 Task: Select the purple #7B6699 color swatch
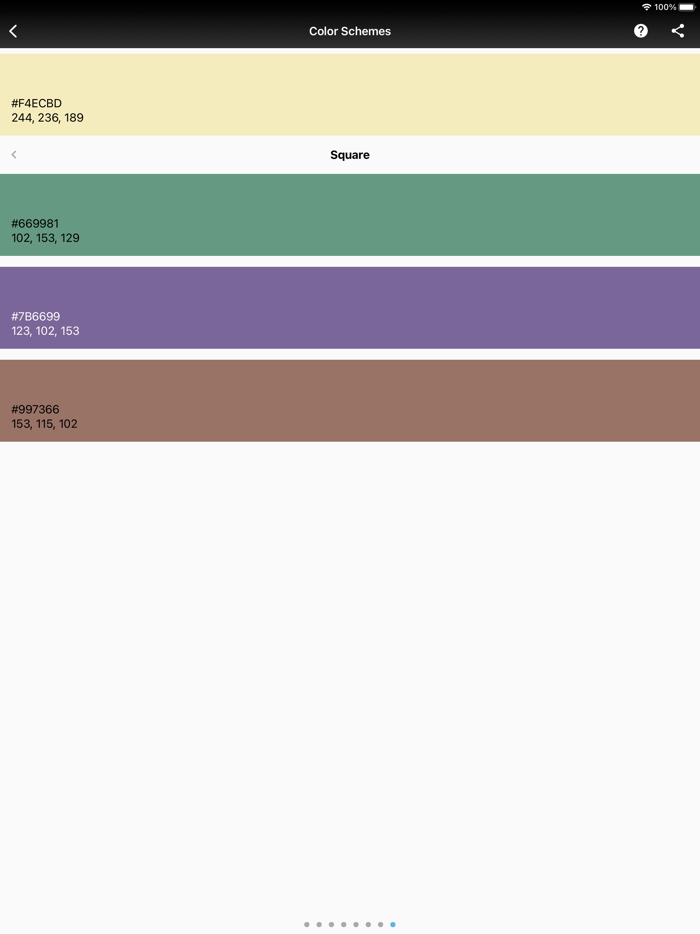click(x=350, y=308)
